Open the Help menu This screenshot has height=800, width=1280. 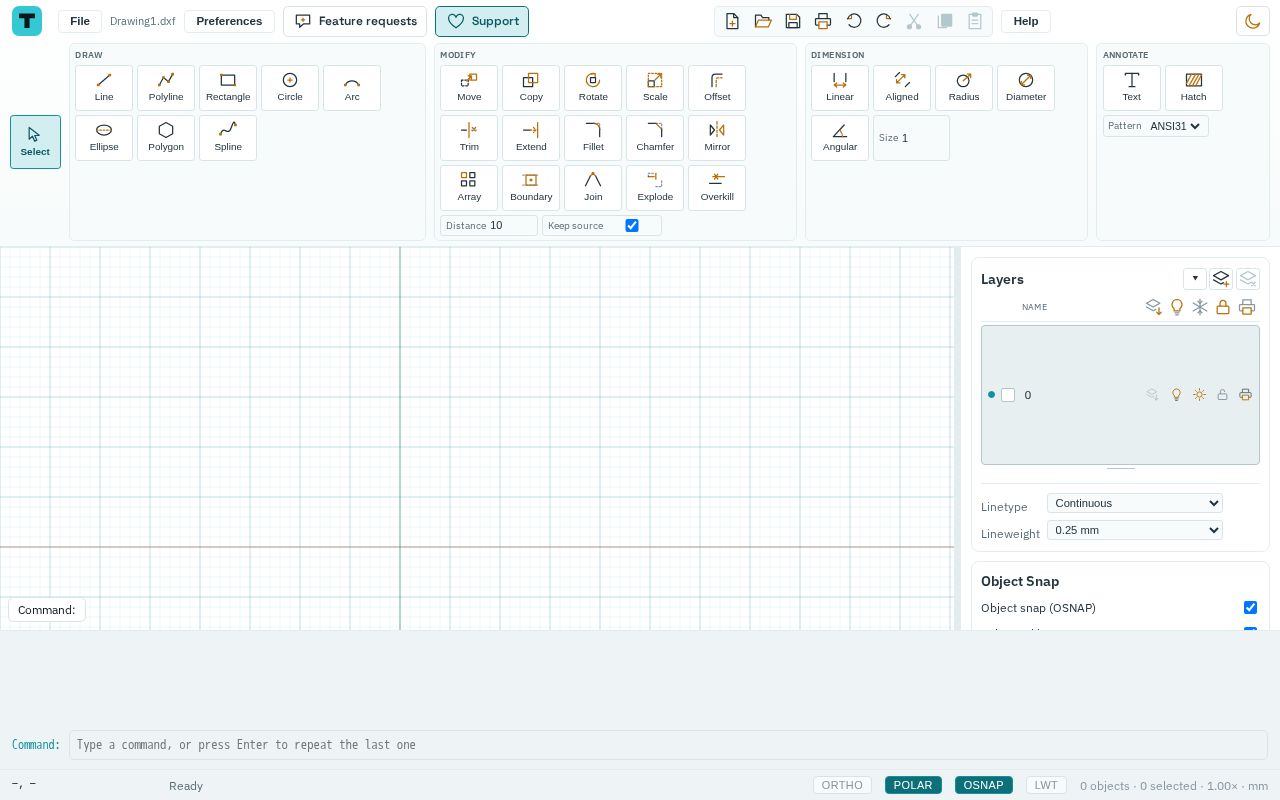(1026, 21)
